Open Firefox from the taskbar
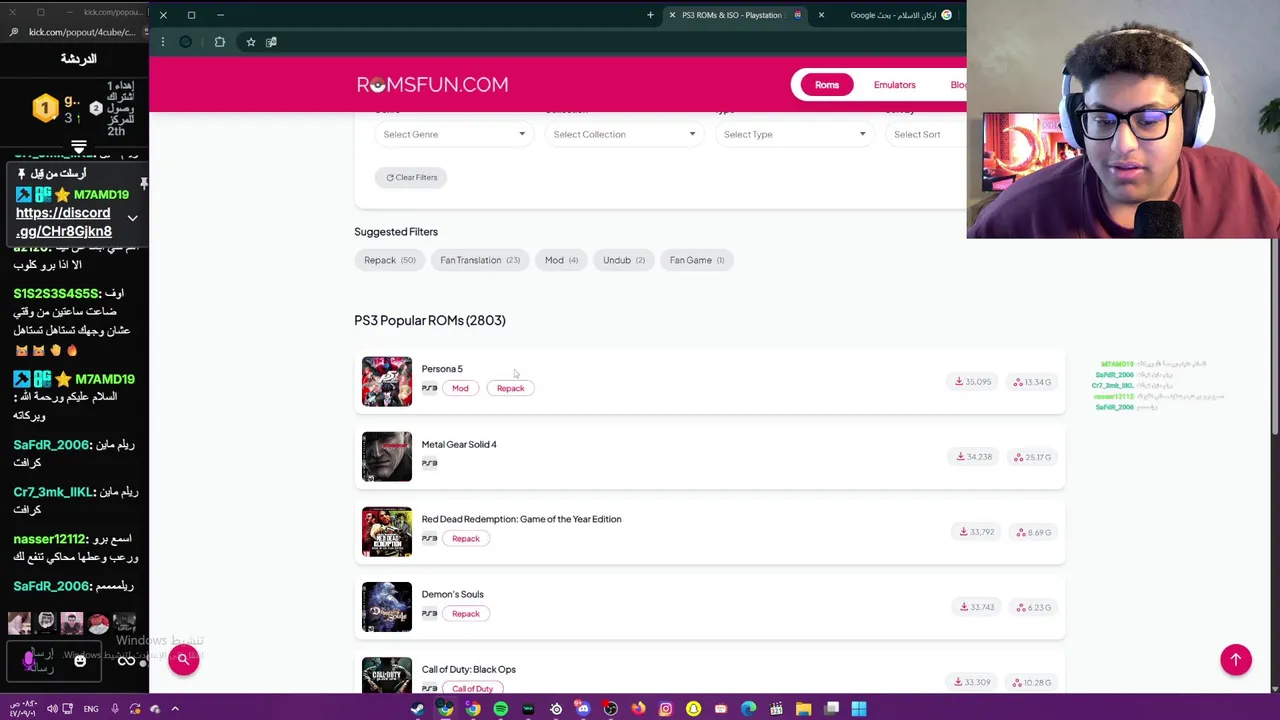The image size is (1280, 720). tap(638, 709)
